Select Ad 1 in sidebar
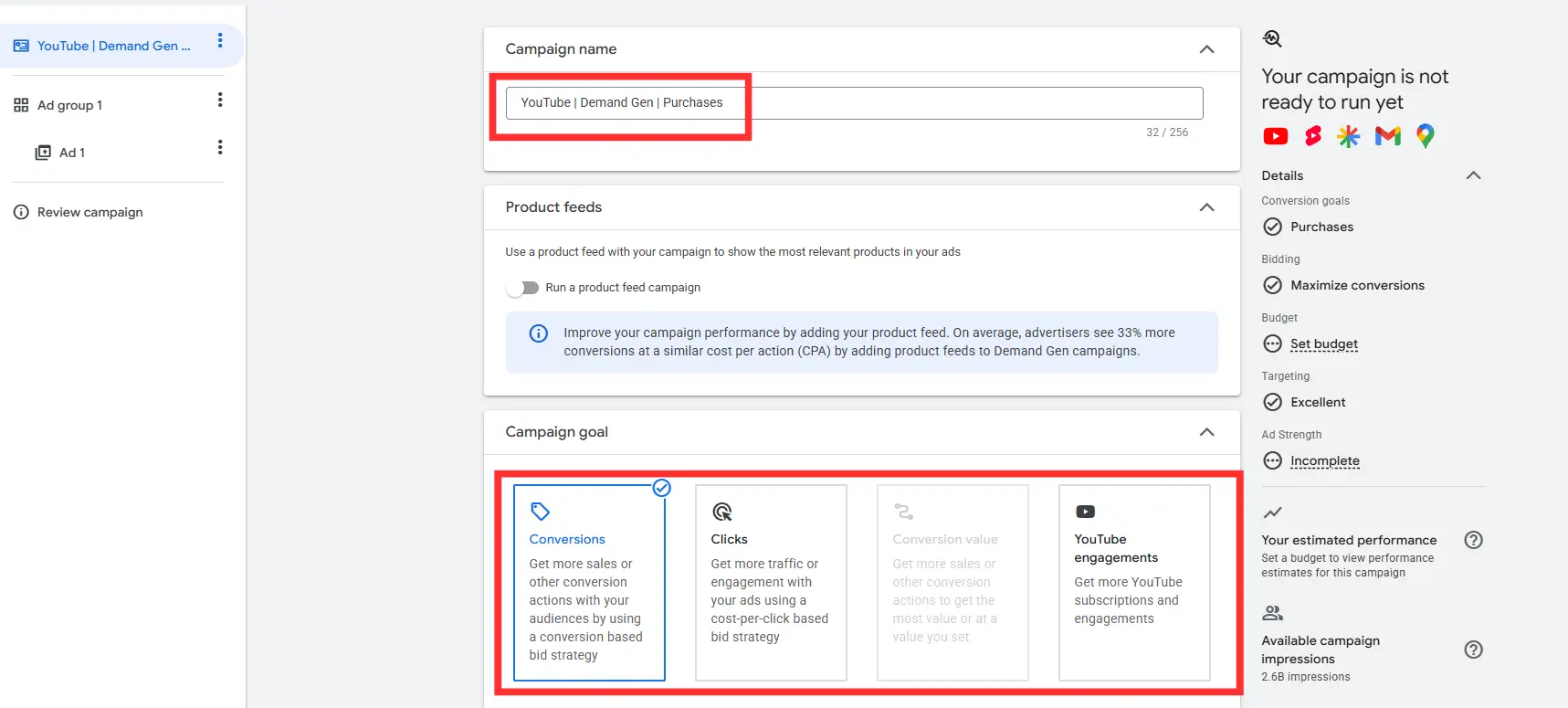1568x708 pixels. [72, 153]
